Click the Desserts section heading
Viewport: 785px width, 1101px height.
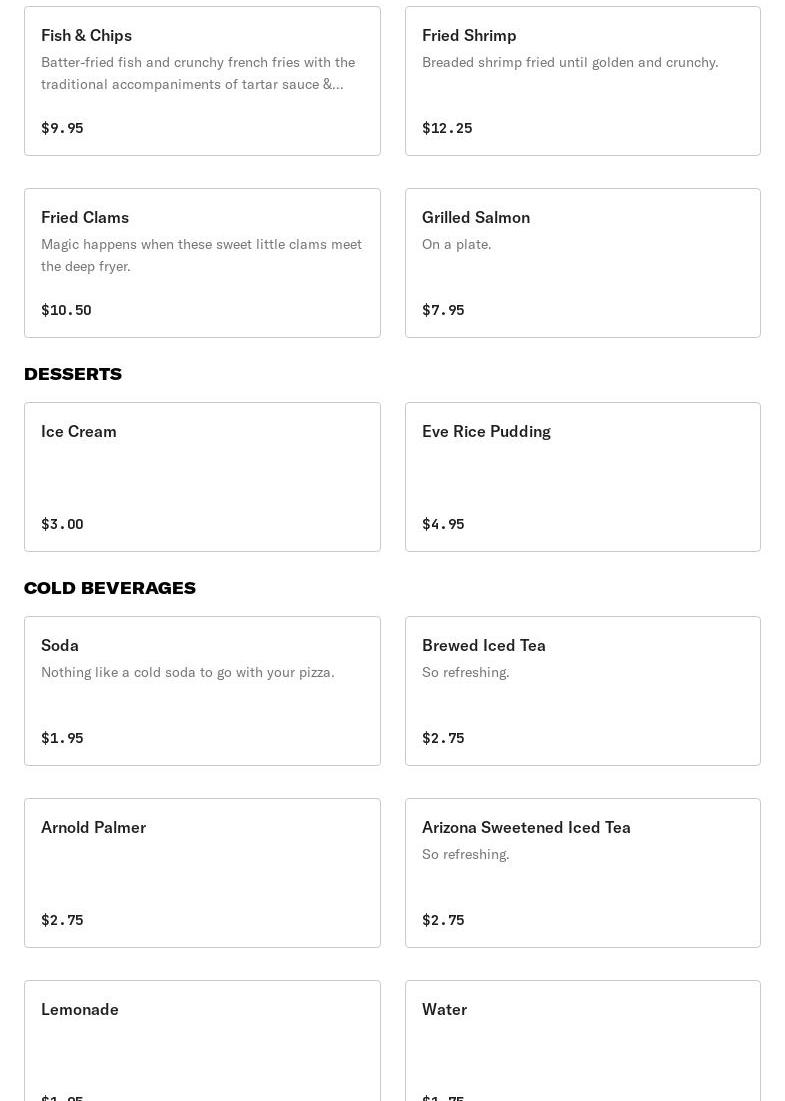point(73,374)
